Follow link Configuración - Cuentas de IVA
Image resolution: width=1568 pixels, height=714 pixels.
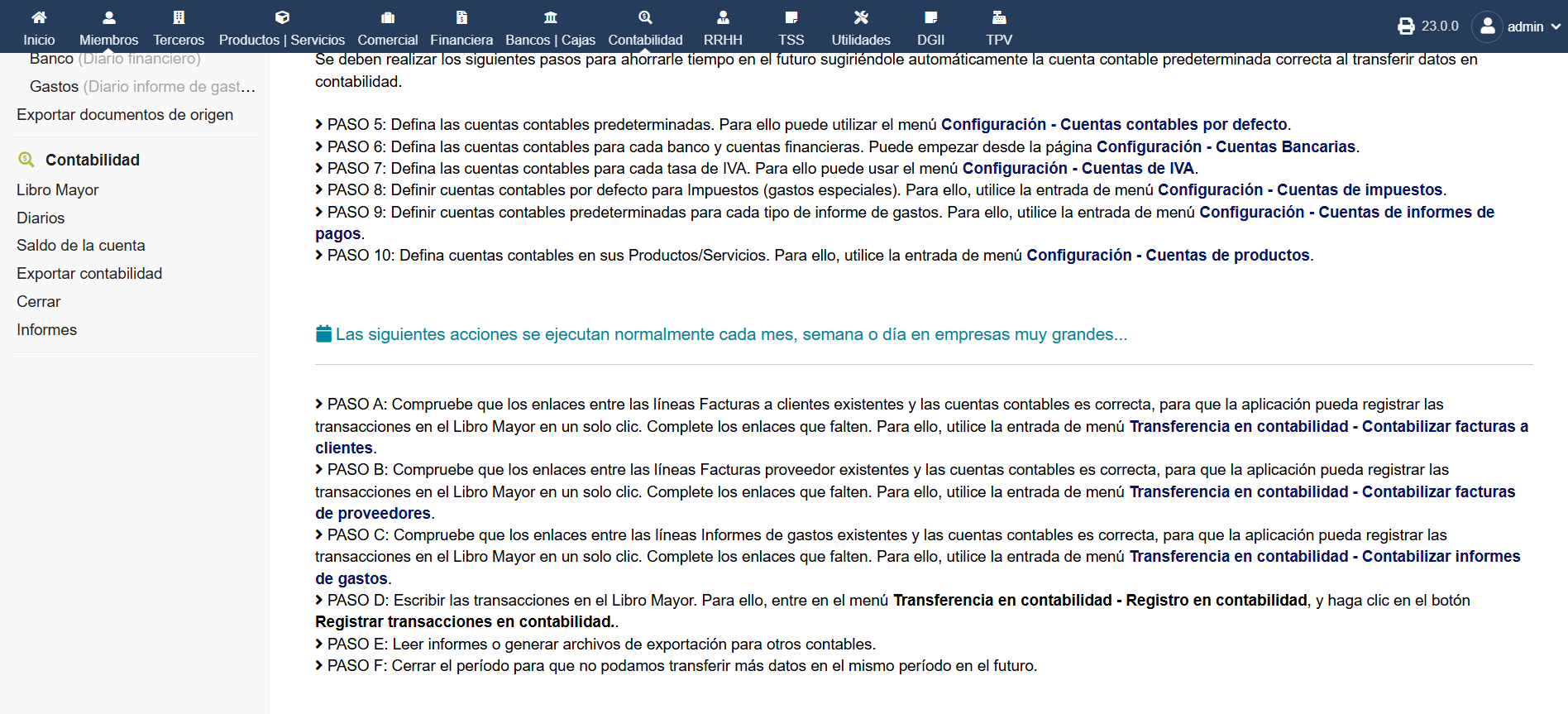pyautogui.click(x=1078, y=169)
